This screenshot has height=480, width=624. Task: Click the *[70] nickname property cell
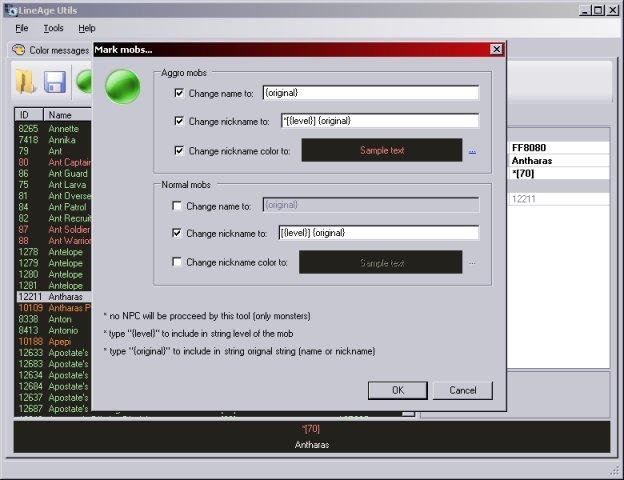pos(558,174)
